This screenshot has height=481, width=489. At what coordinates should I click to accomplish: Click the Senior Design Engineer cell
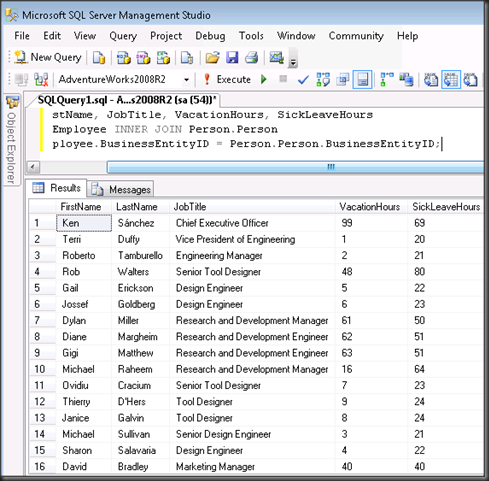(x=252, y=434)
